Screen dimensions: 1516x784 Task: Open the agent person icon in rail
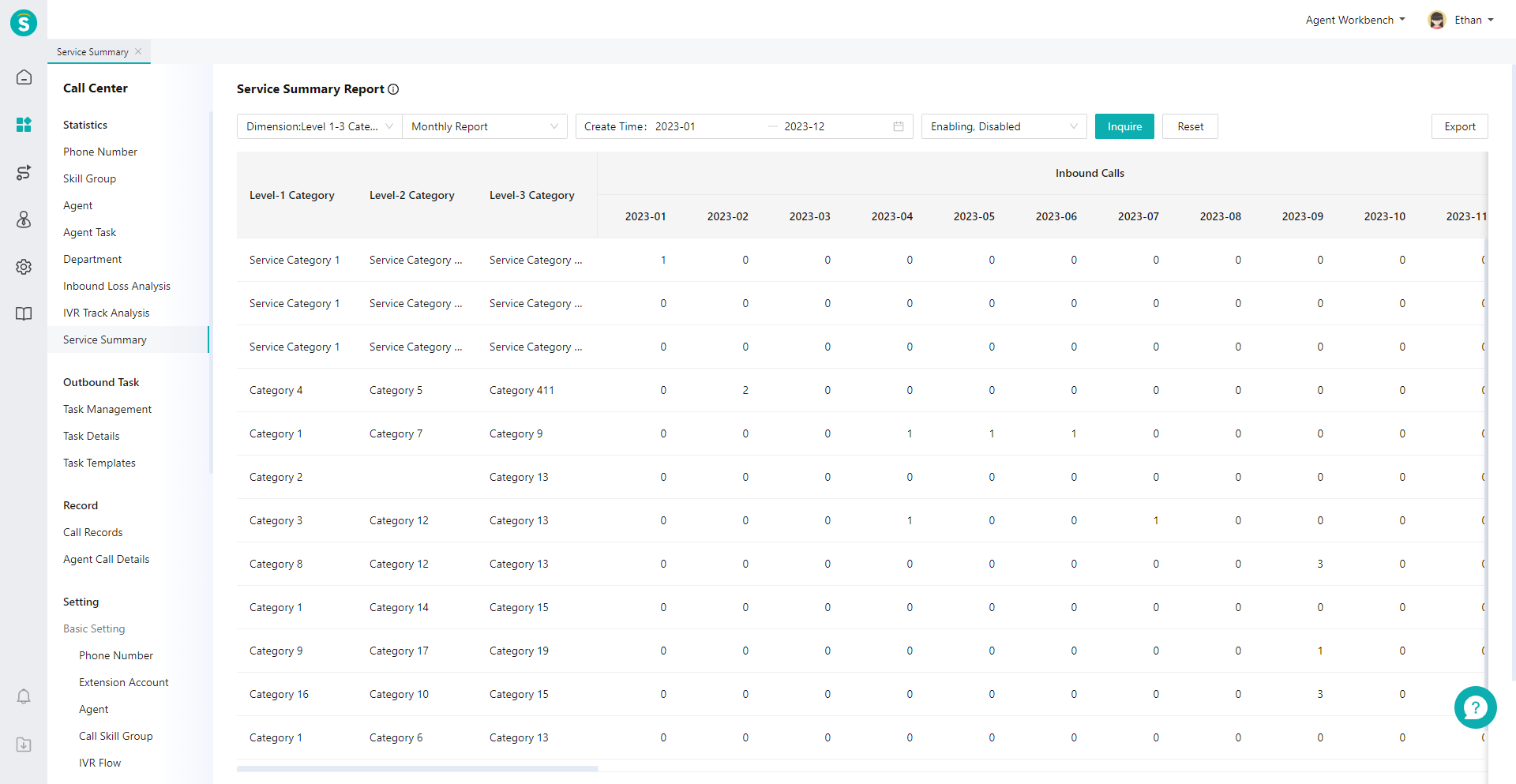tap(24, 219)
